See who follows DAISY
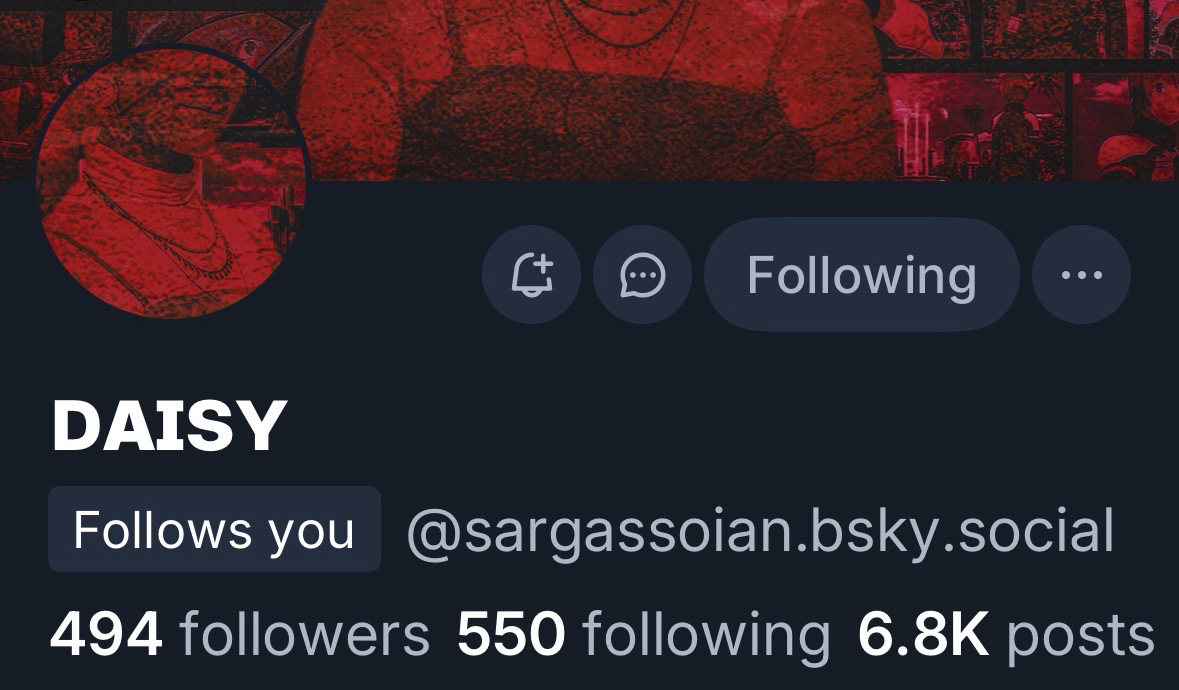Viewport: 1179px width, 690px height. [240, 635]
